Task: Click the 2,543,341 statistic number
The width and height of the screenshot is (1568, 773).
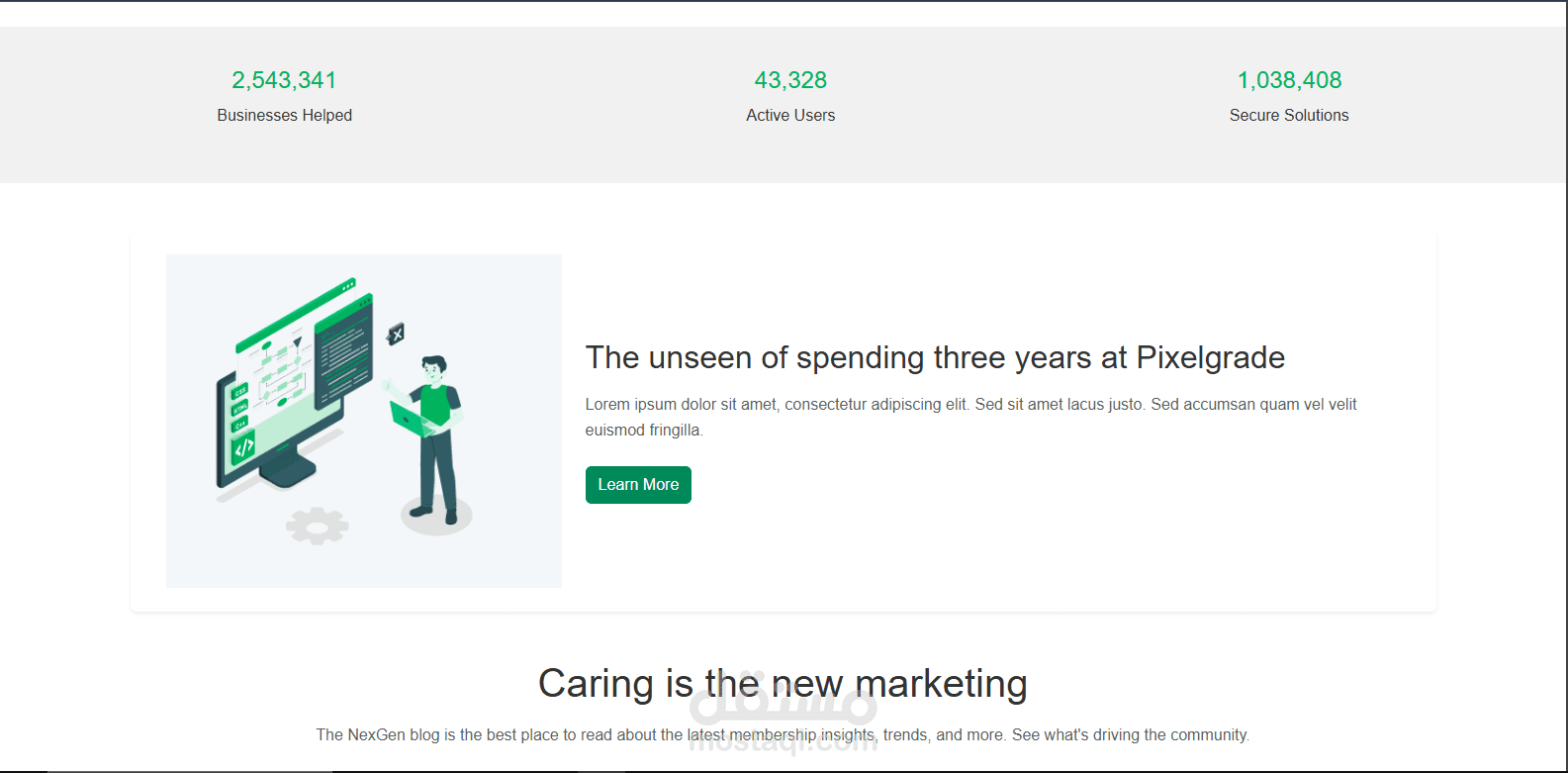Action: pos(284,80)
